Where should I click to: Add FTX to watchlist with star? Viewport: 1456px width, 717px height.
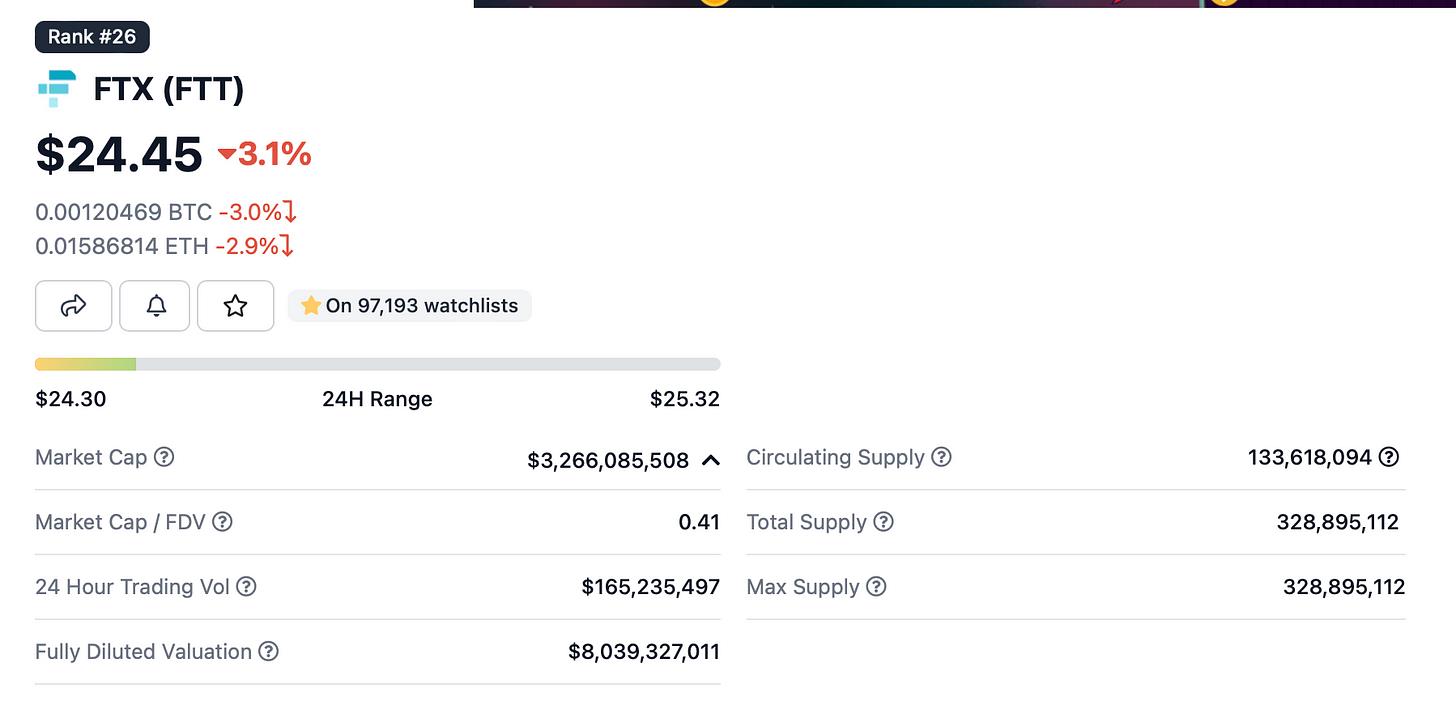click(236, 306)
